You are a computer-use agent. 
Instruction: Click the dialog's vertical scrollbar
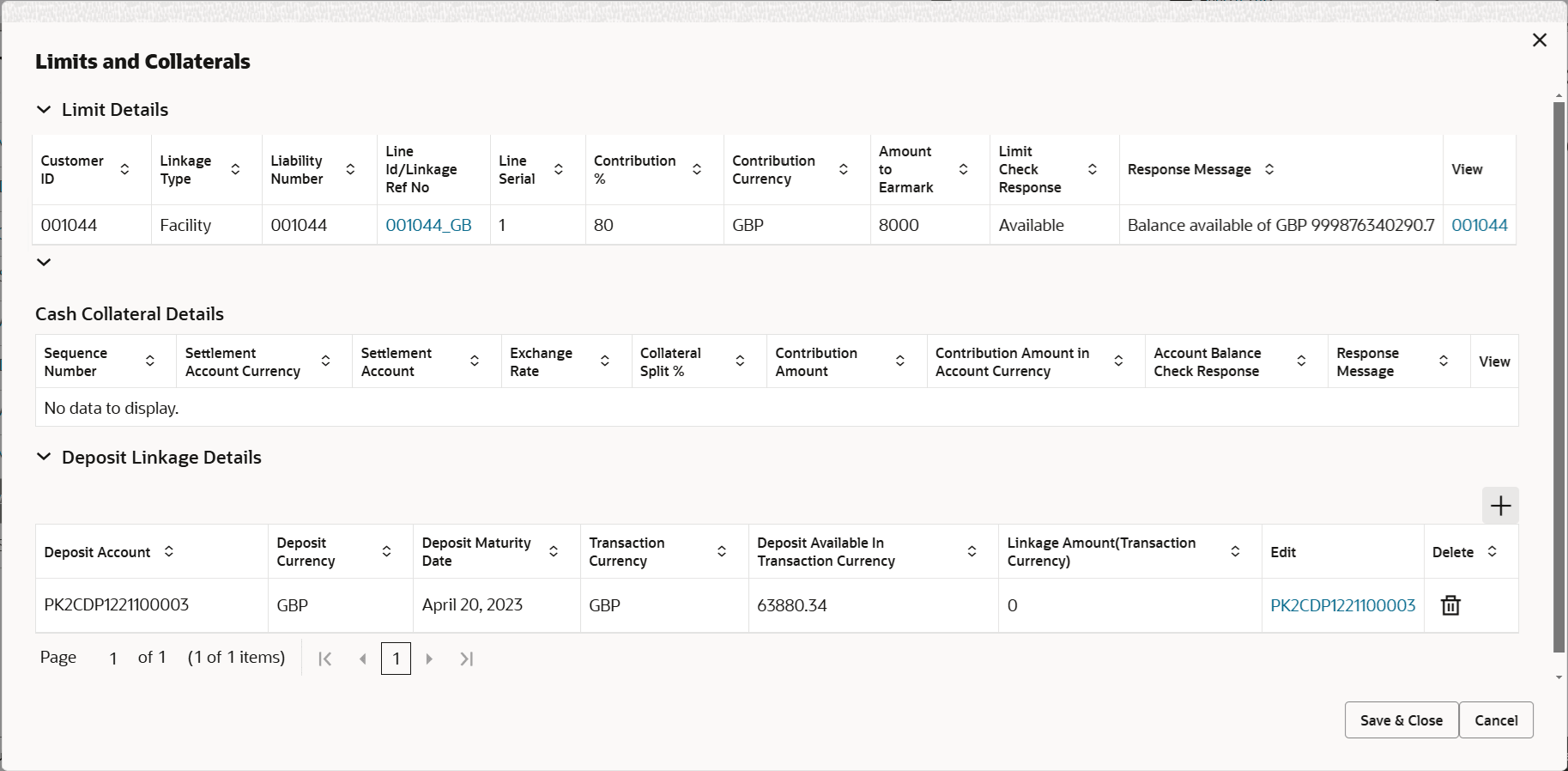1559,378
